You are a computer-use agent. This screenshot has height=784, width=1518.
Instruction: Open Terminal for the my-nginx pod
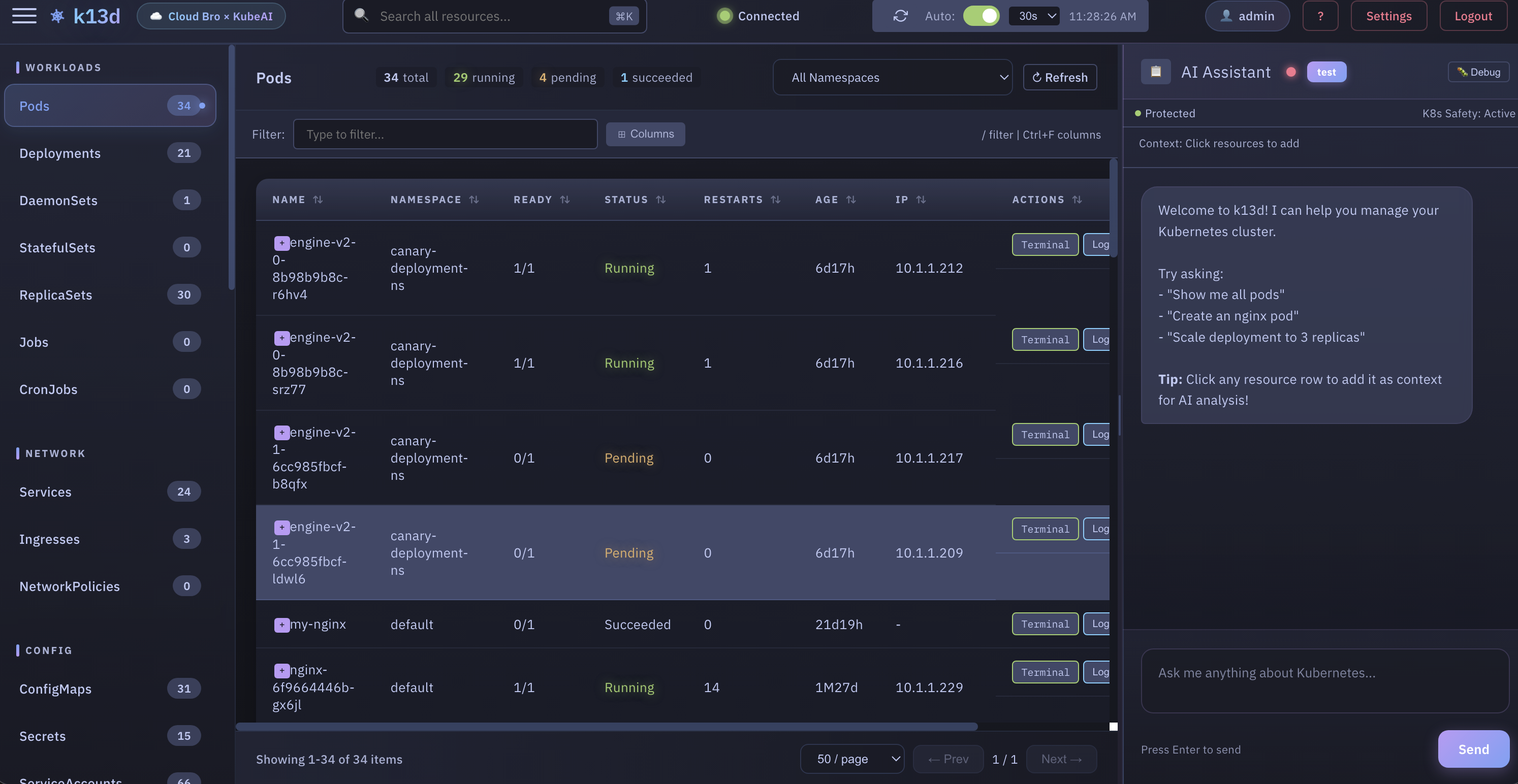pos(1044,624)
